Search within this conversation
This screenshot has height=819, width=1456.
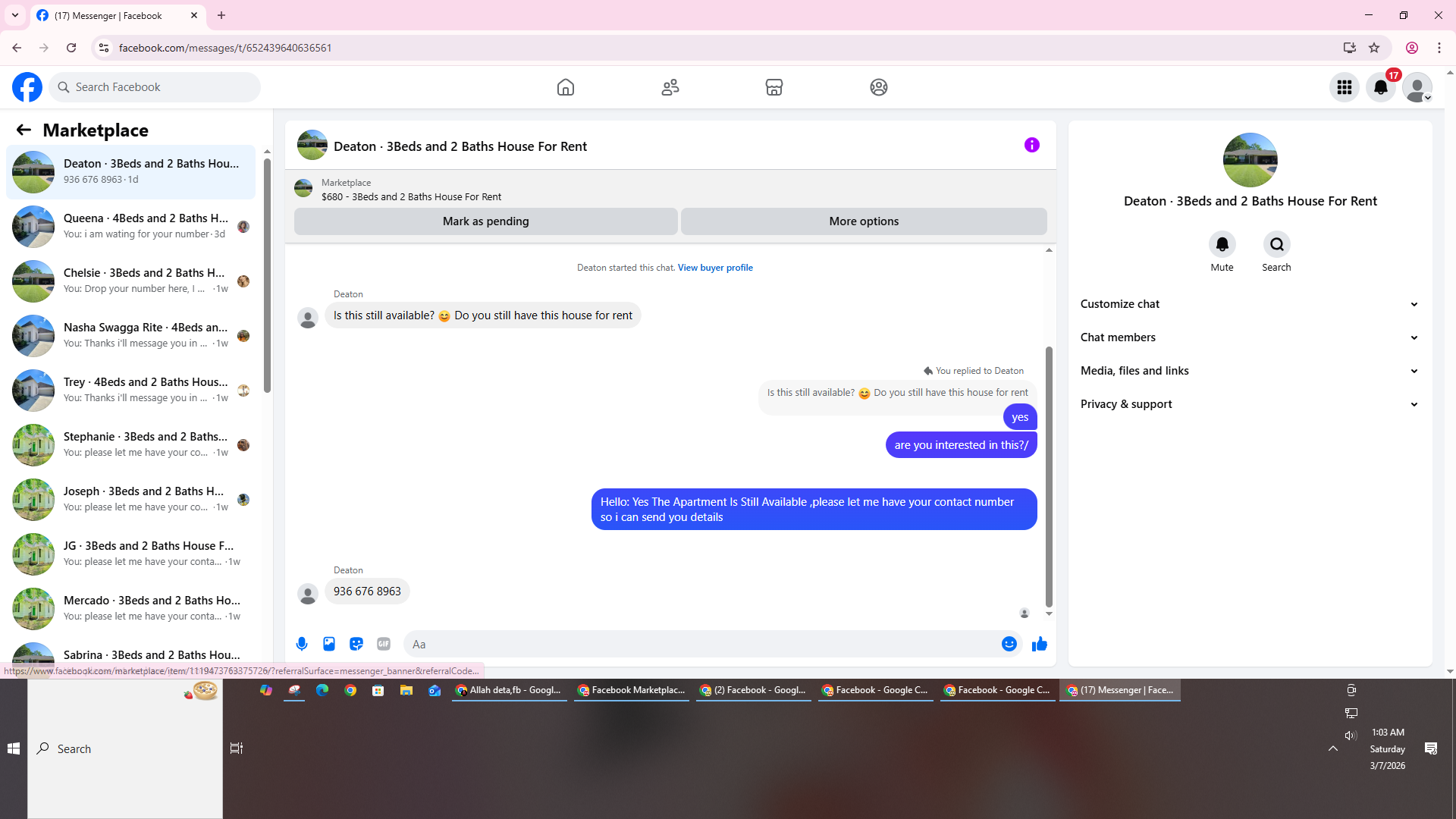[x=1276, y=244]
